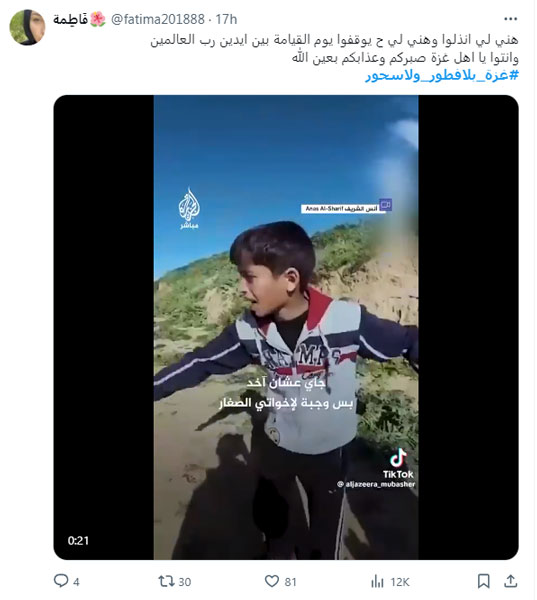The image size is (537, 600).
Task: Open the blue Arabic hashtag link
Action: pos(442,75)
